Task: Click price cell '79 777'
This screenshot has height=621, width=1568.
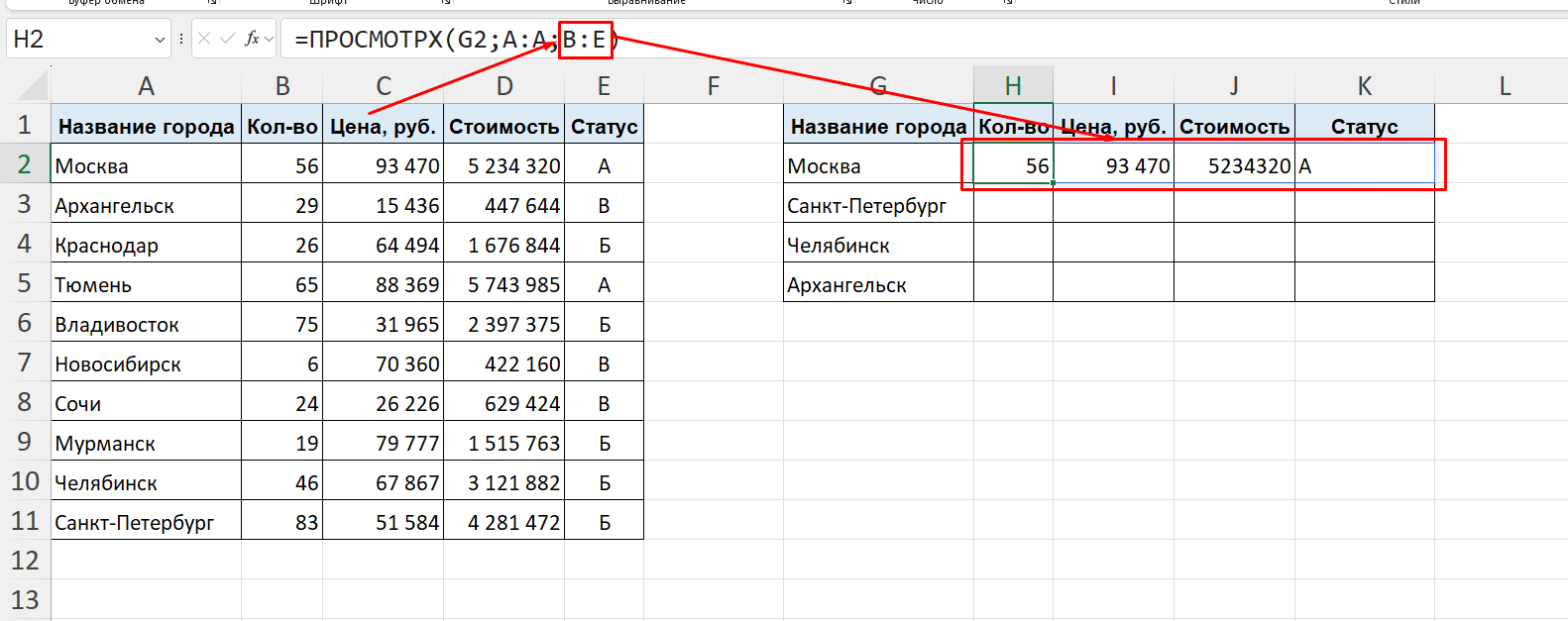Action: [x=384, y=442]
